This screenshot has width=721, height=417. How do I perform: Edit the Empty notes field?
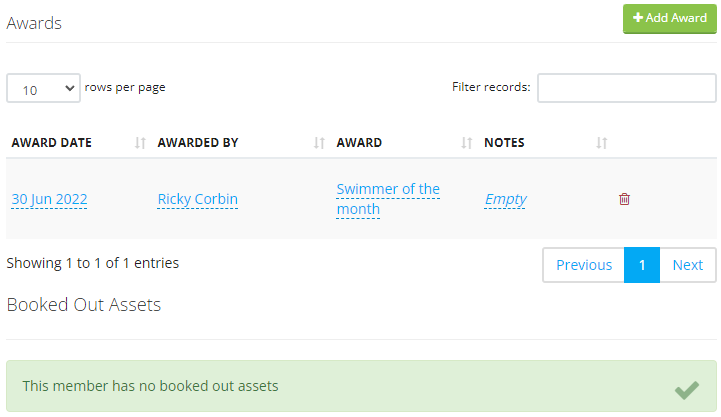click(x=505, y=199)
